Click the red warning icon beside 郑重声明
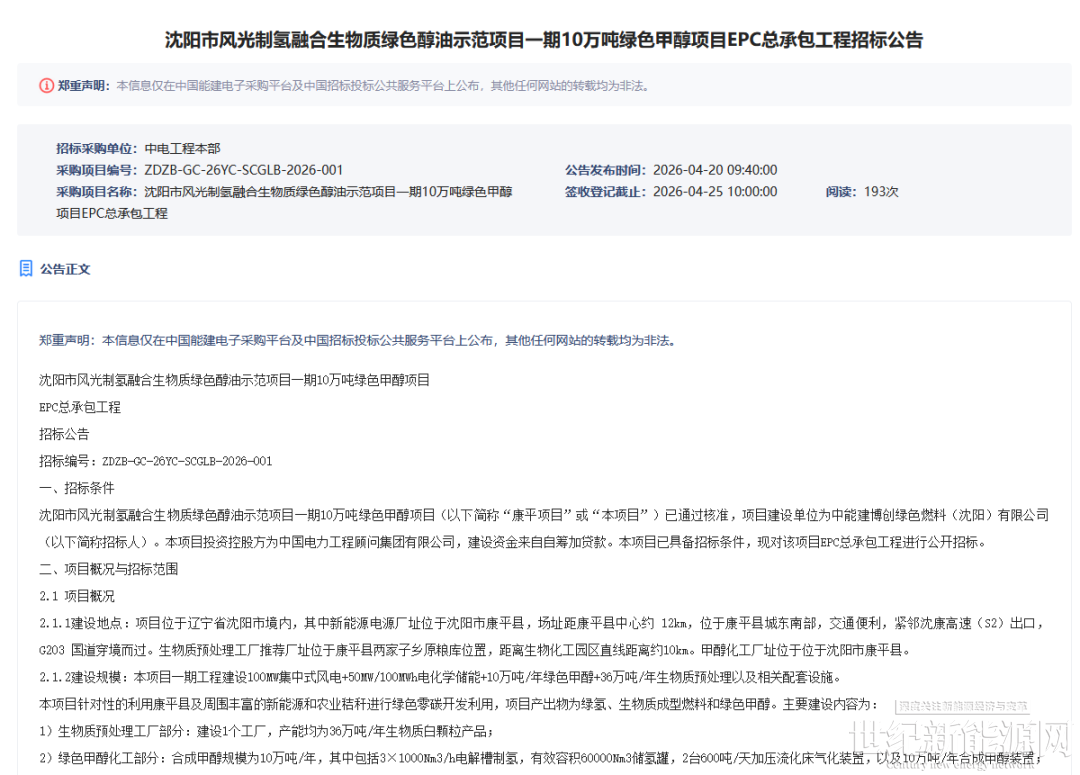Screen dimensions: 1080x775 point(46,86)
